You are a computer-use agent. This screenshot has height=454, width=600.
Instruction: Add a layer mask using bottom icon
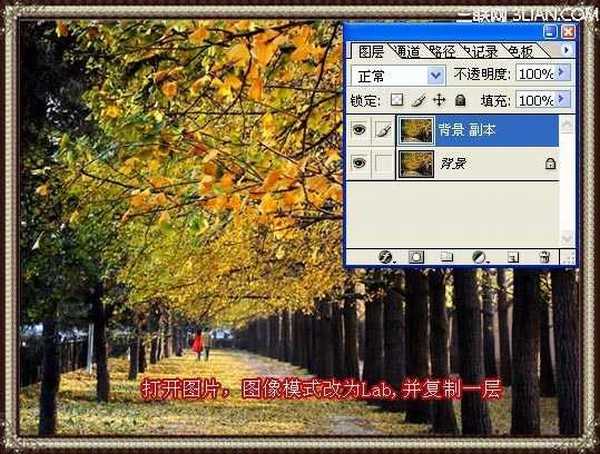(x=415, y=257)
